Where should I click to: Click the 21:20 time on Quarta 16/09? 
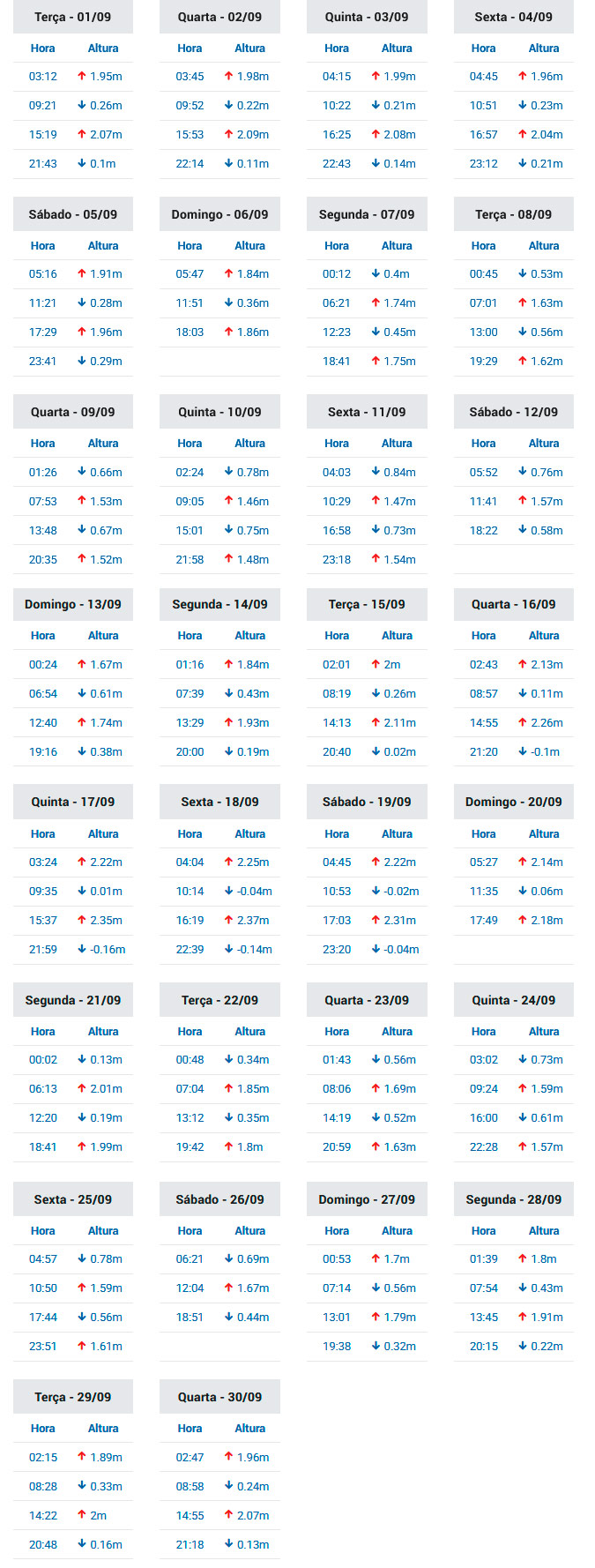point(484,752)
